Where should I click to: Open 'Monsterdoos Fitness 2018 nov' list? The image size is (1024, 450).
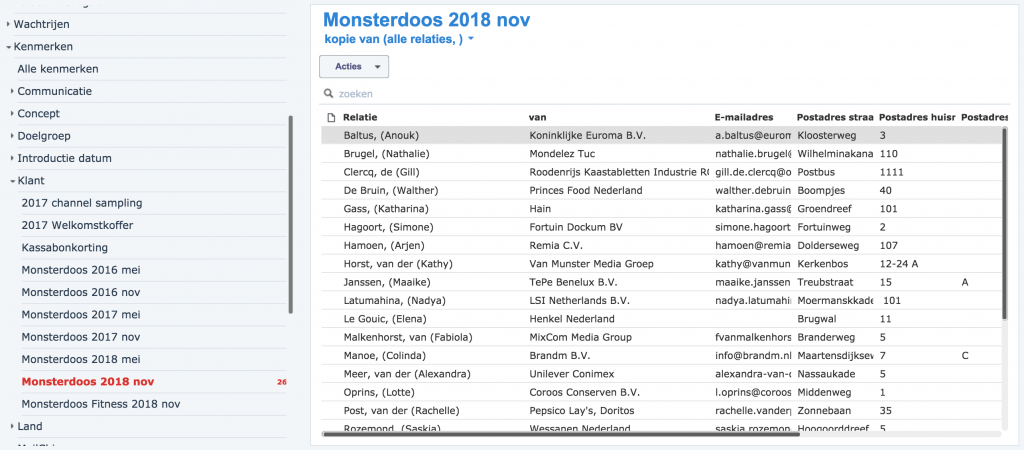[x=100, y=404]
